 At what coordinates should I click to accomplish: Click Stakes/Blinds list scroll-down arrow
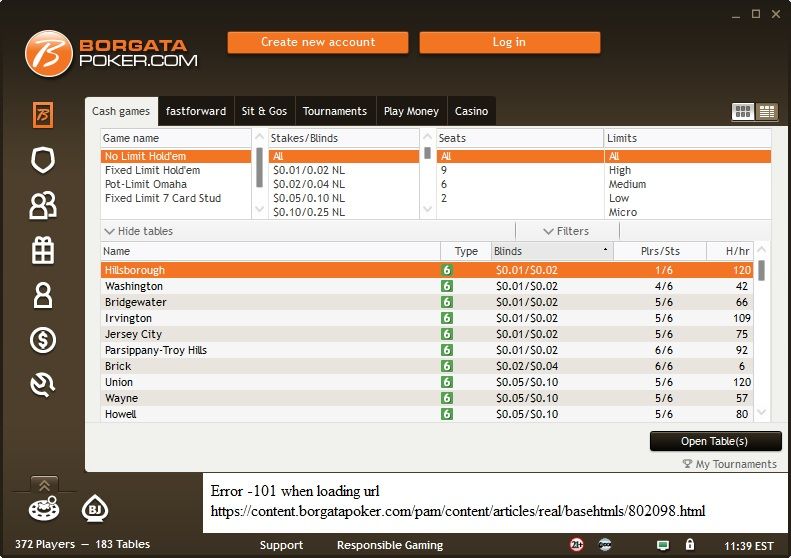coord(427,208)
